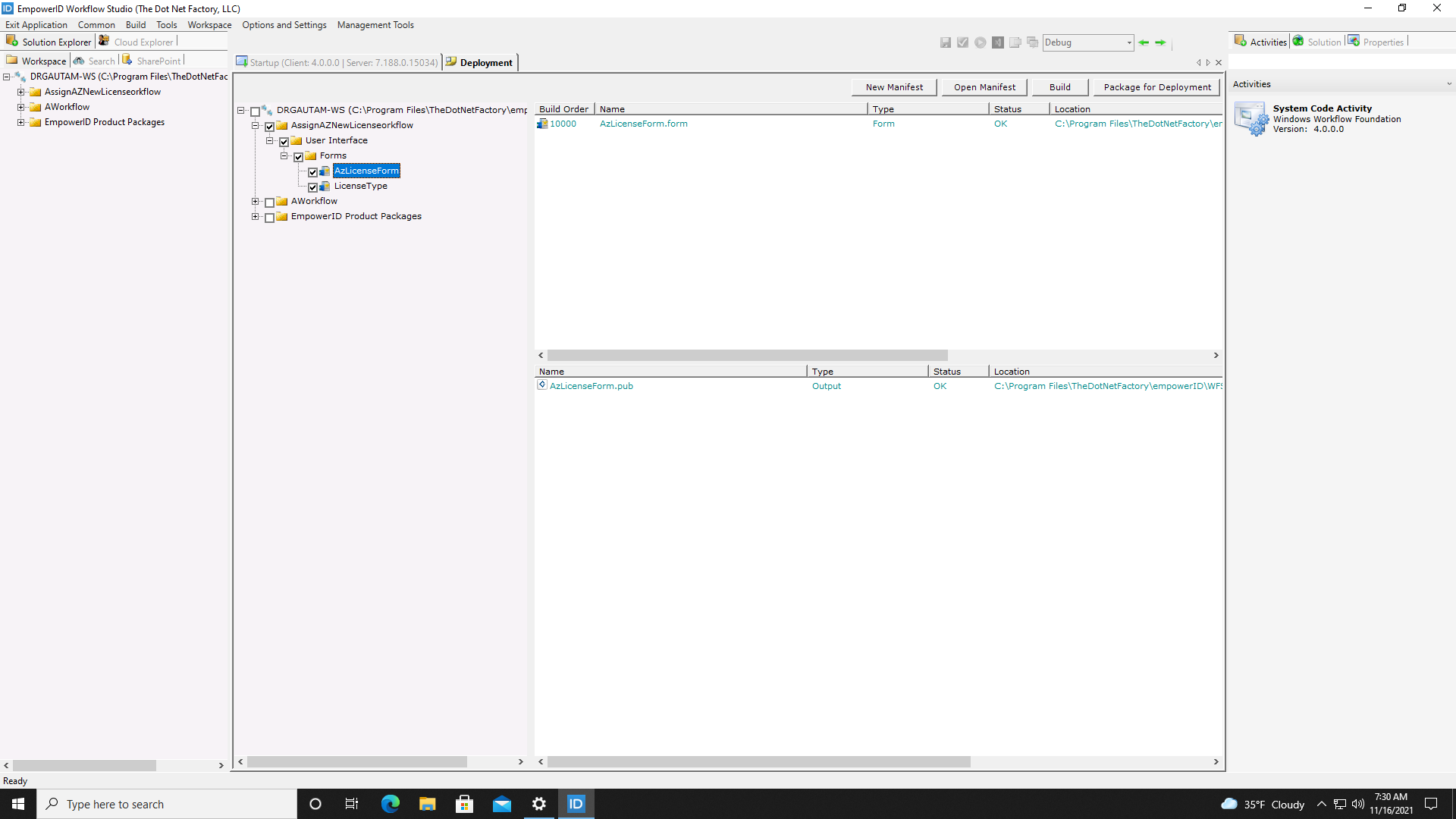Open the AzLicenseForm.pub output file link
1456x819 pixels.
pos(591,386)
